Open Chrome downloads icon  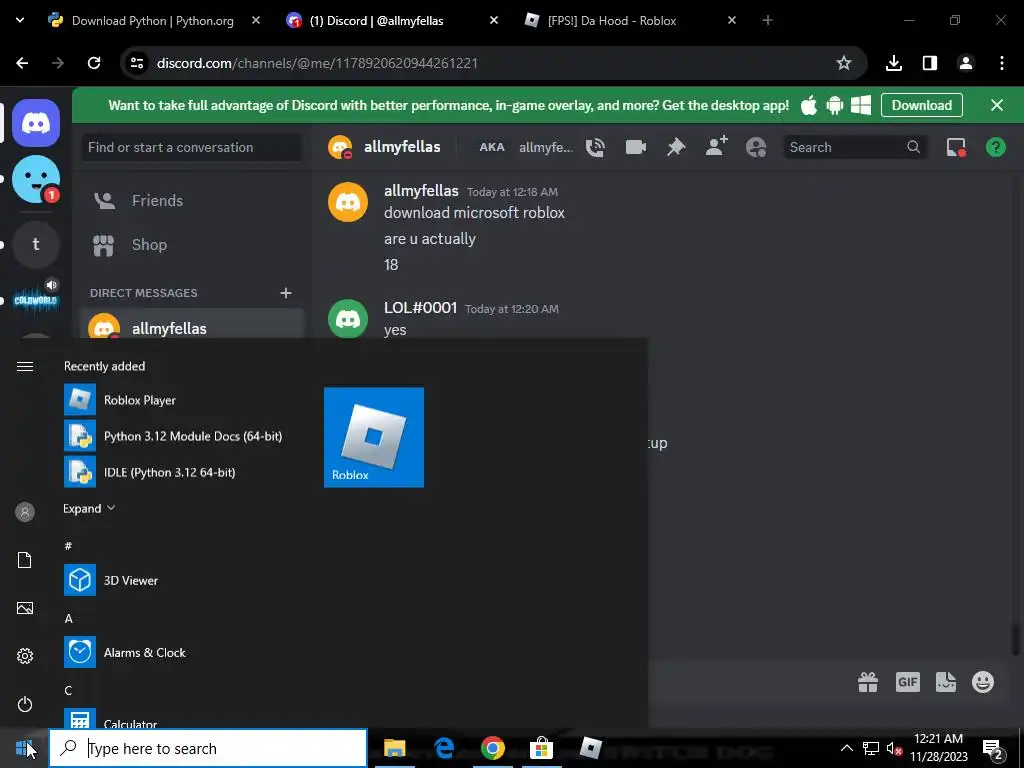[x=893, y=63]
